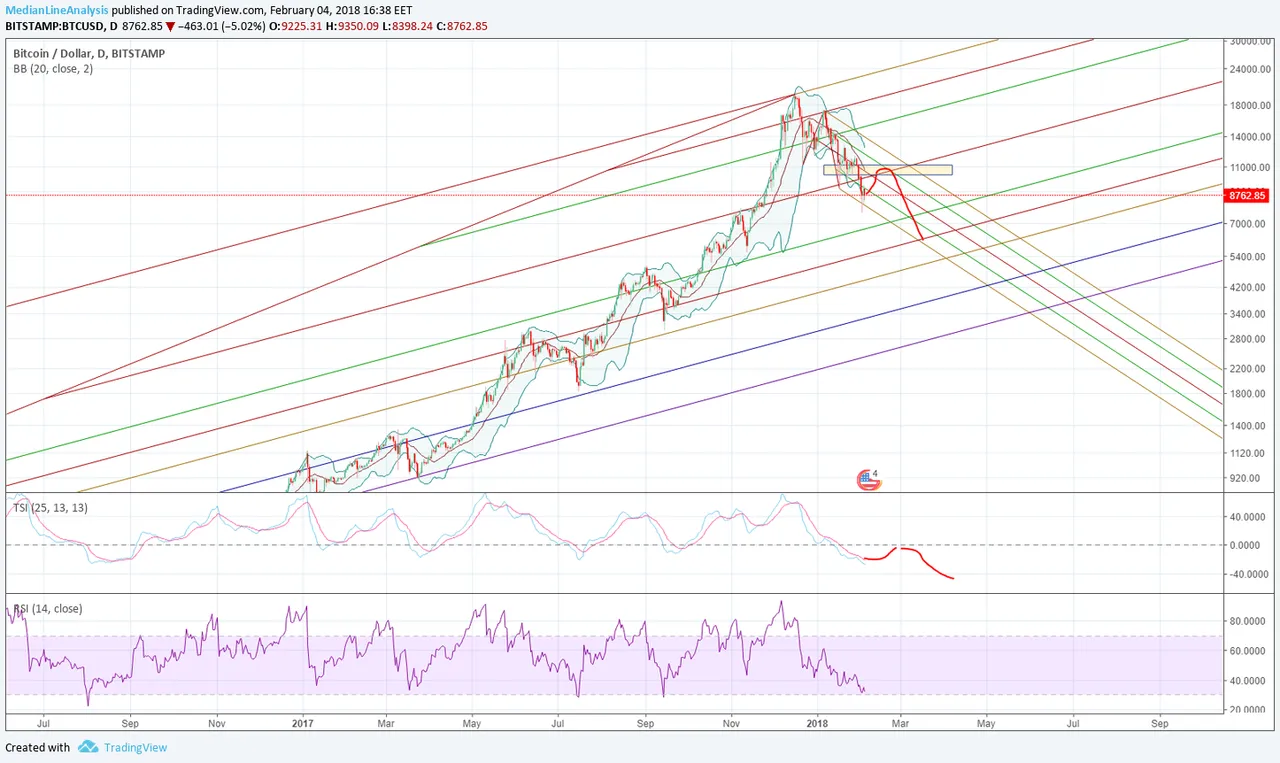Select the TSI (25, 13, 13) indicator label
This screenshot has height=763, width=1280.
point(50,509)
